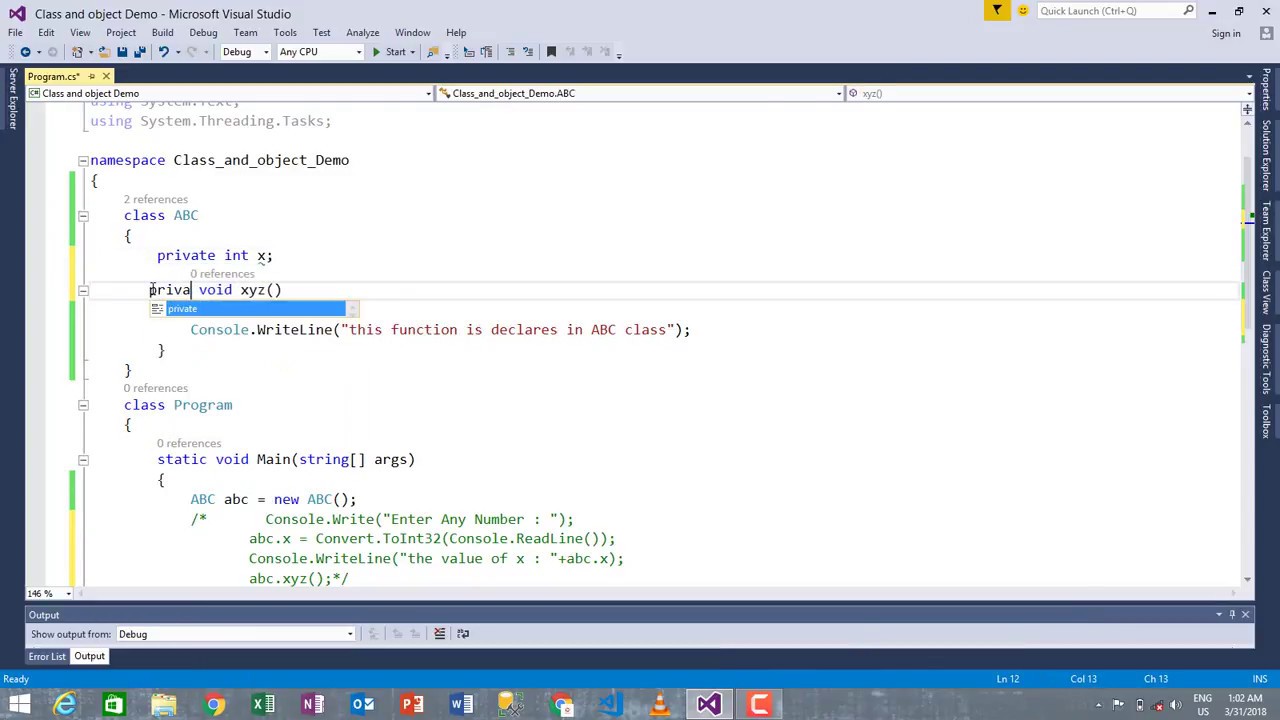The image size is (1280, 720).
Task: Click the Find in Files toolbar icon
Action: click(433, 52)
